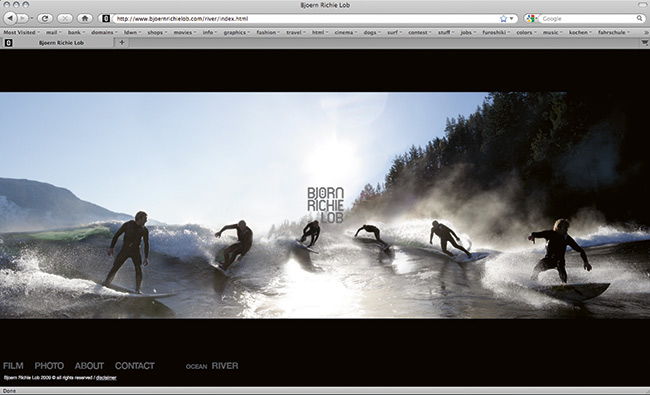Open the graphics bookmarks menu
Image resolution: width=650 pixels, height=395 pixels.
click(x=237, y=32)
